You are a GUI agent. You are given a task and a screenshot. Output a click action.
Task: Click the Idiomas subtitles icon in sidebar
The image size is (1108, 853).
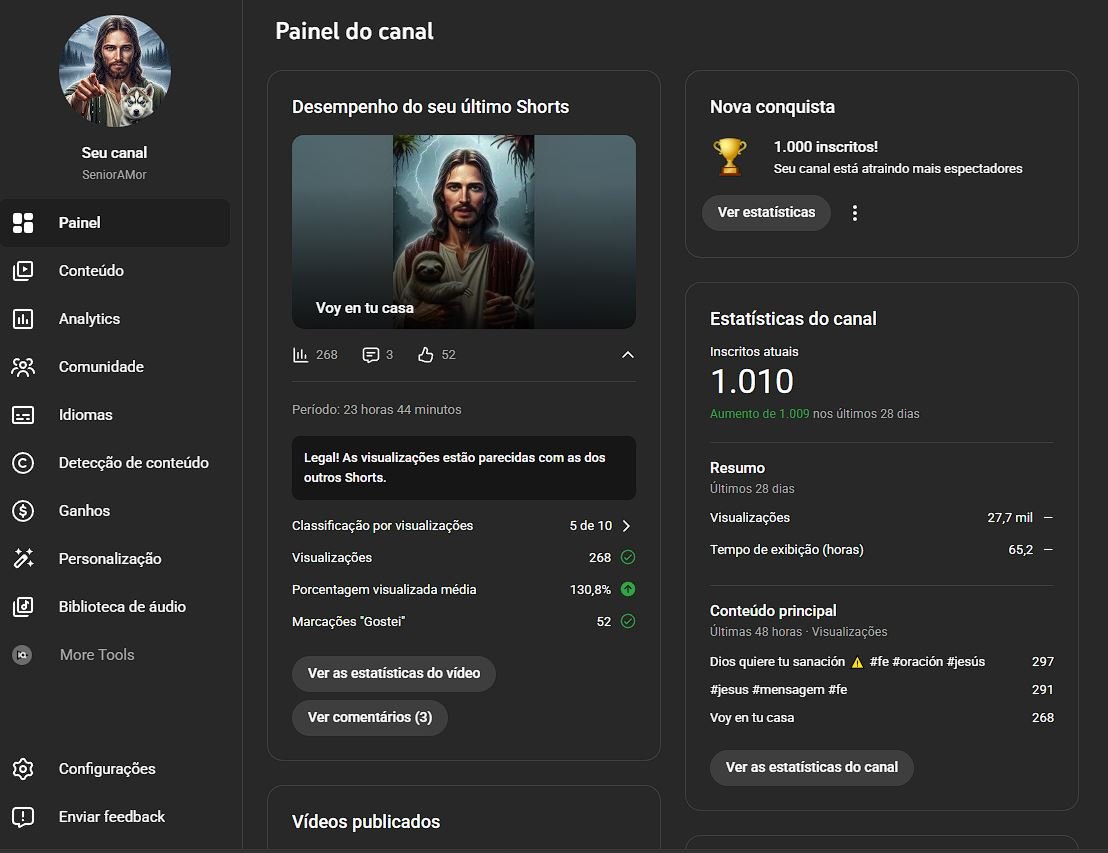pos(23,415)
